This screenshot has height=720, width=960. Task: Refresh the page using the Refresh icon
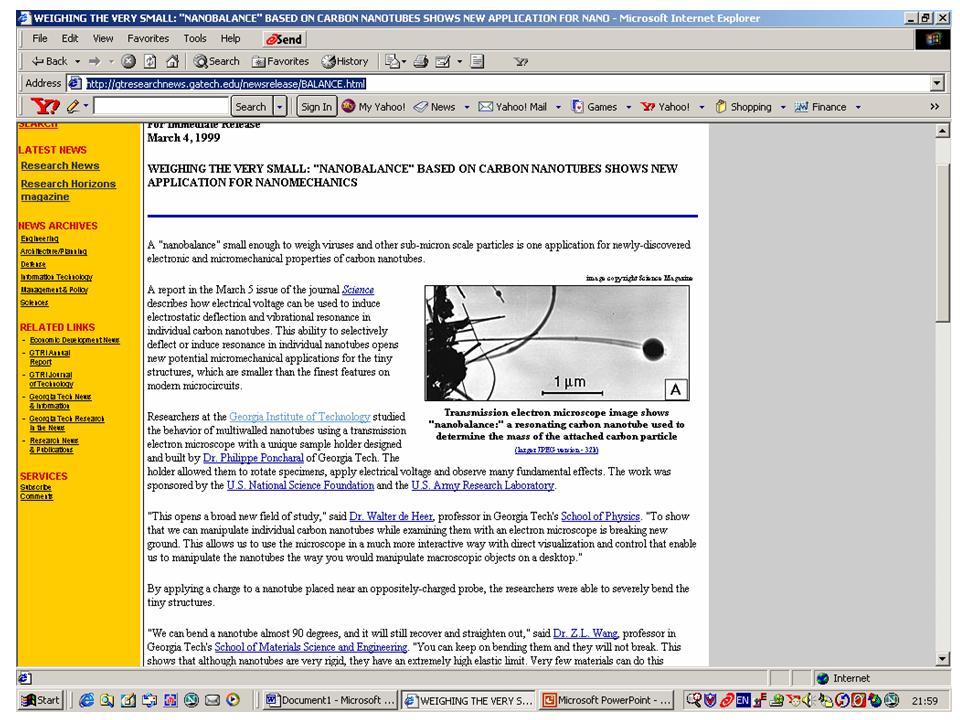(150, 61)
